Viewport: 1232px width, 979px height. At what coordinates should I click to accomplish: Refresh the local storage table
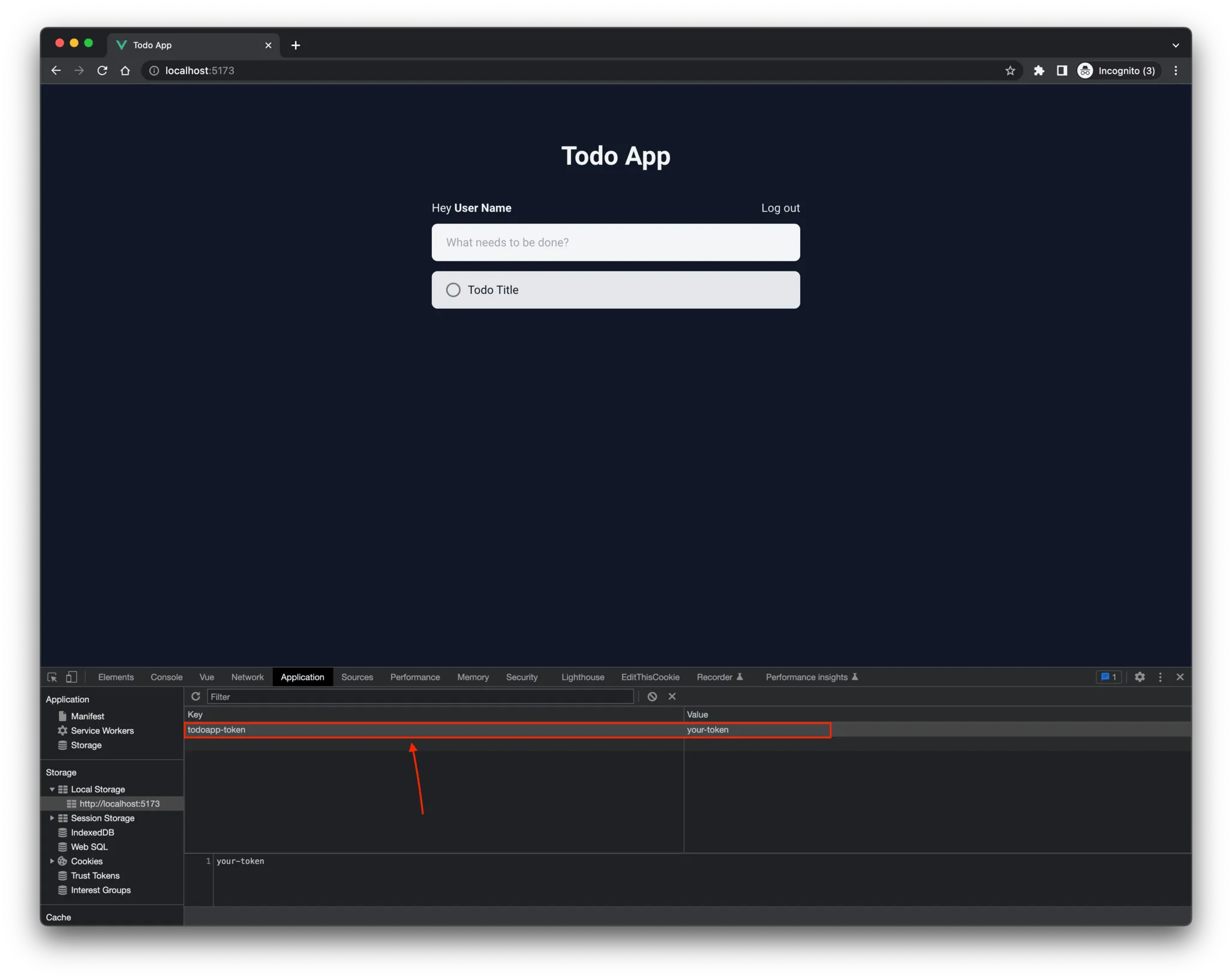pyautogui.click(x=196, y=696)
